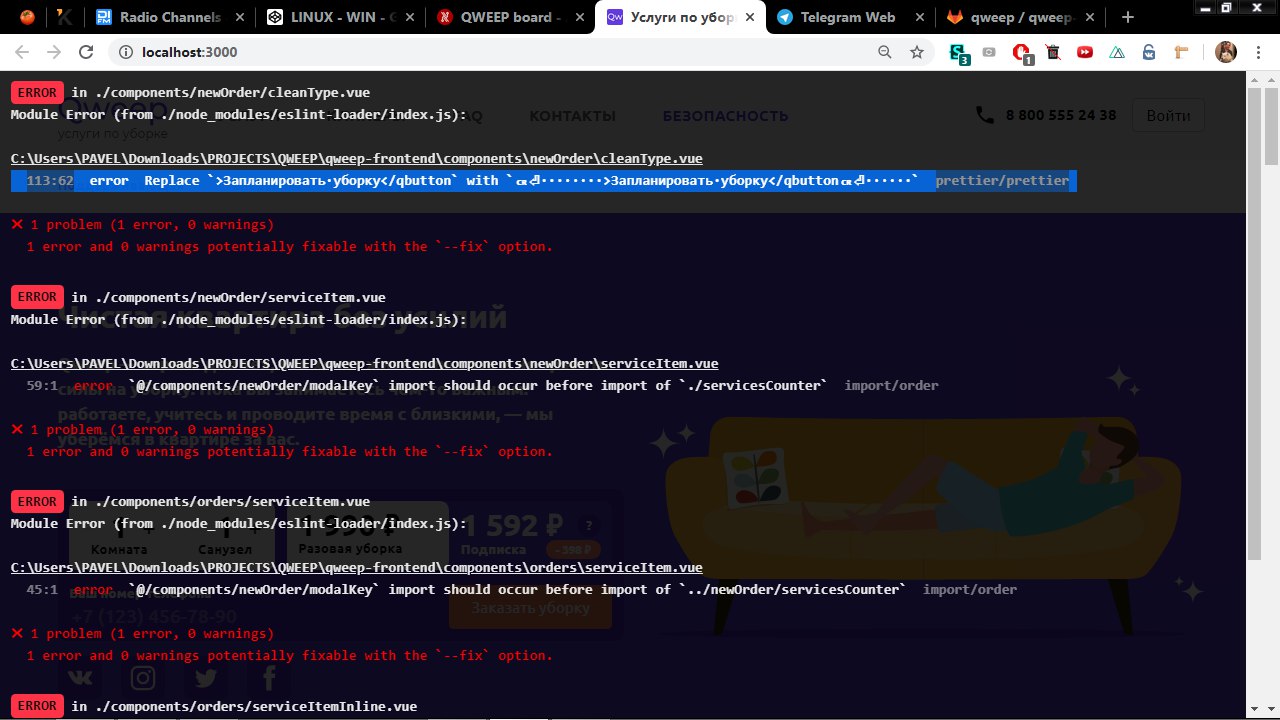1280x720 pixels.
Task: Click the Заказать уборку button
Action: tap(530, 608)
